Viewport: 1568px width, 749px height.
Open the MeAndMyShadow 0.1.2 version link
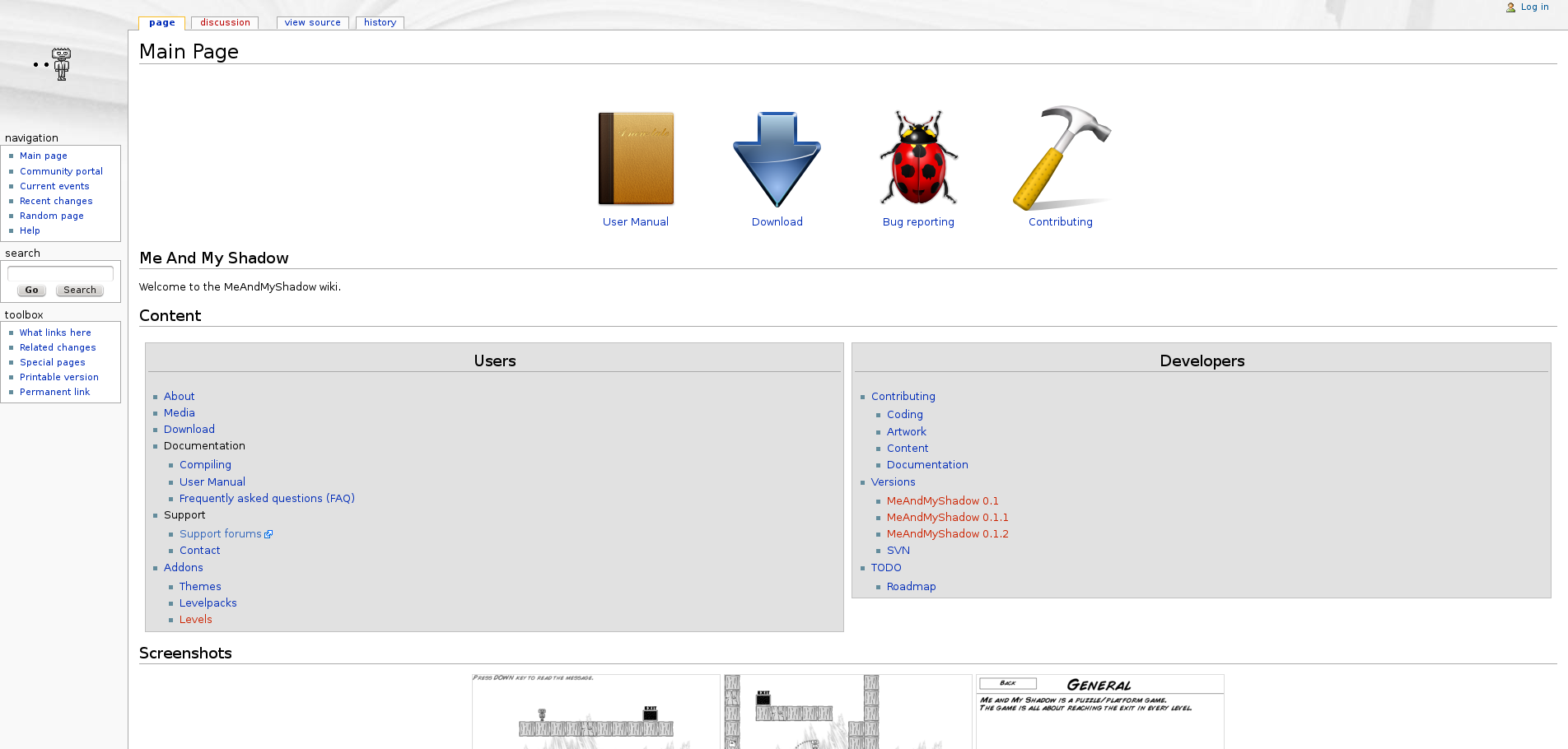coord(947,534)
